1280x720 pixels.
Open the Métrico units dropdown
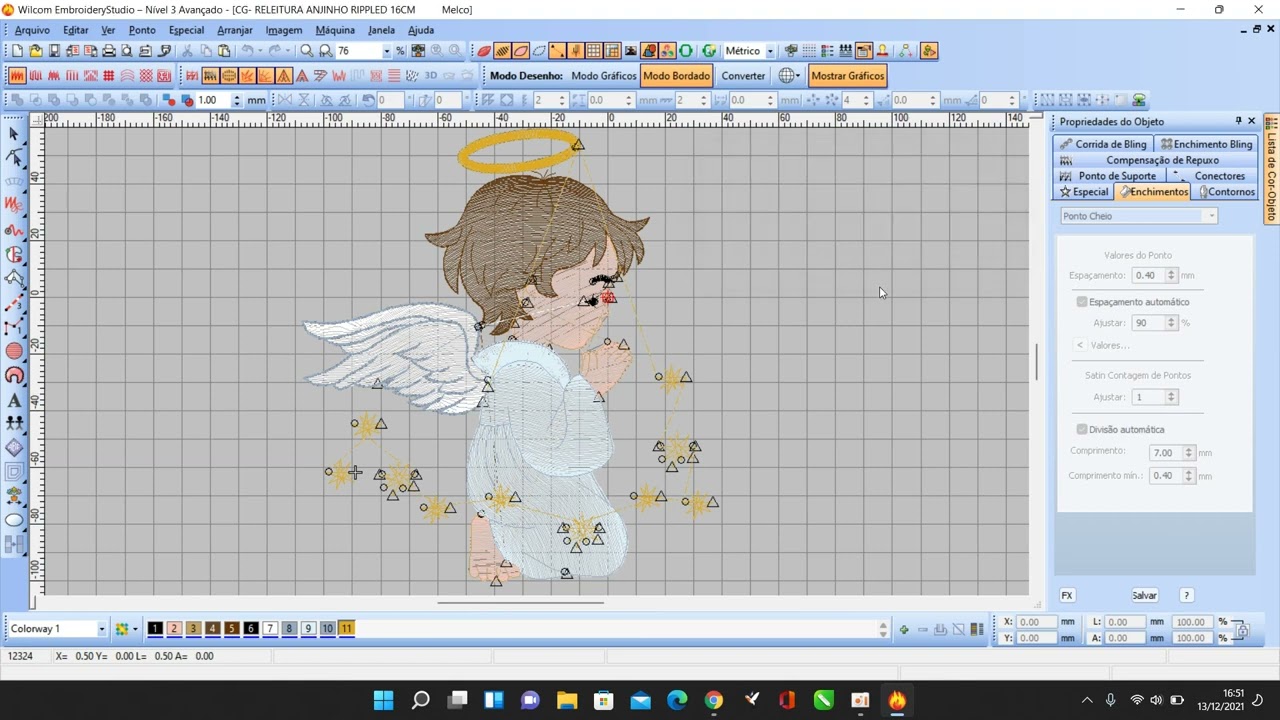(770, 51)
